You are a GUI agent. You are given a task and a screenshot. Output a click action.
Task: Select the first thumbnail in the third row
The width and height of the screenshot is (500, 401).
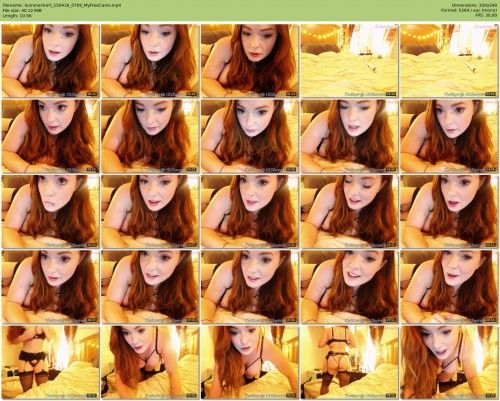pyautogui.click(x=50, y=211)
